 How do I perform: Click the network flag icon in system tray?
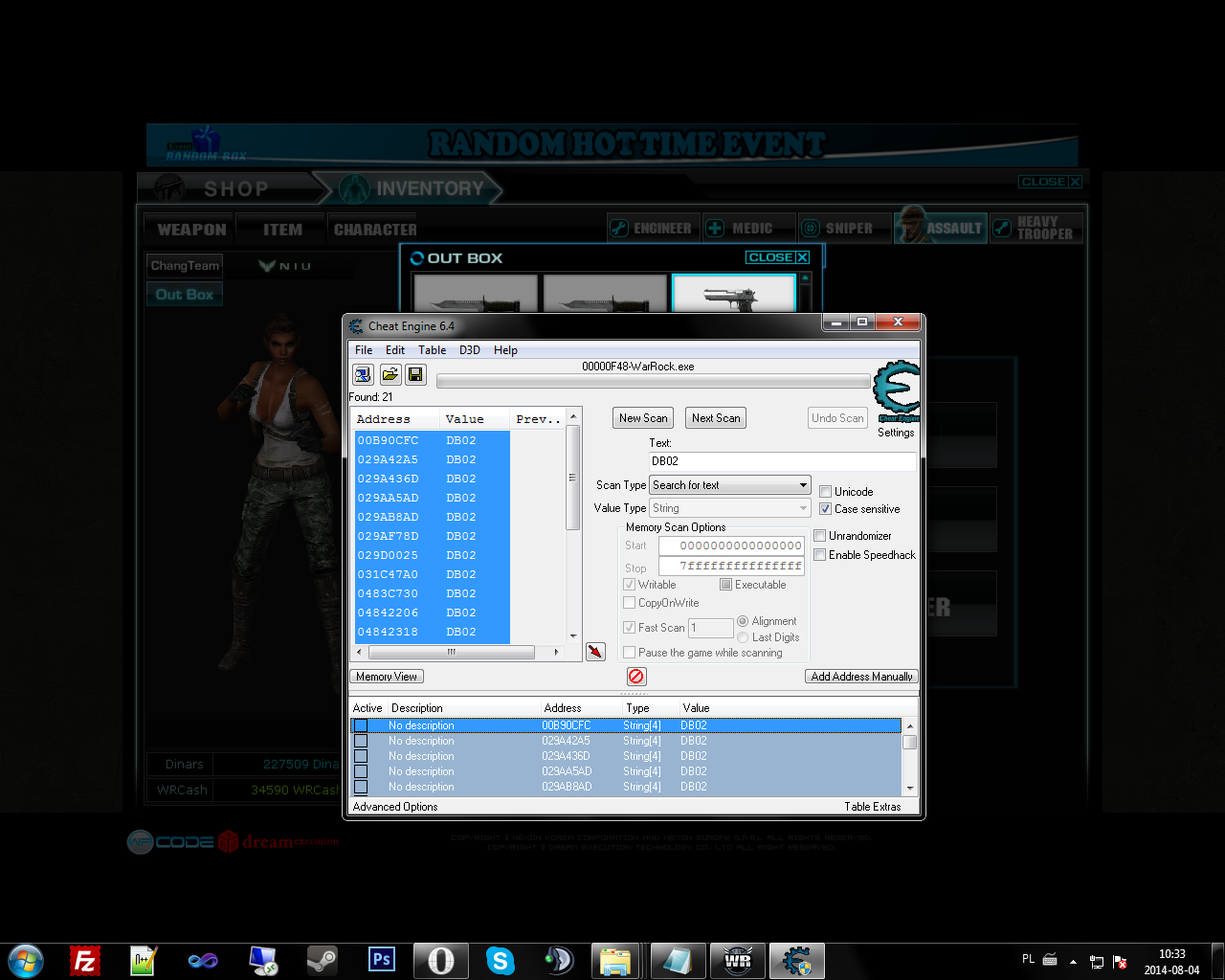pos(1119,962)
